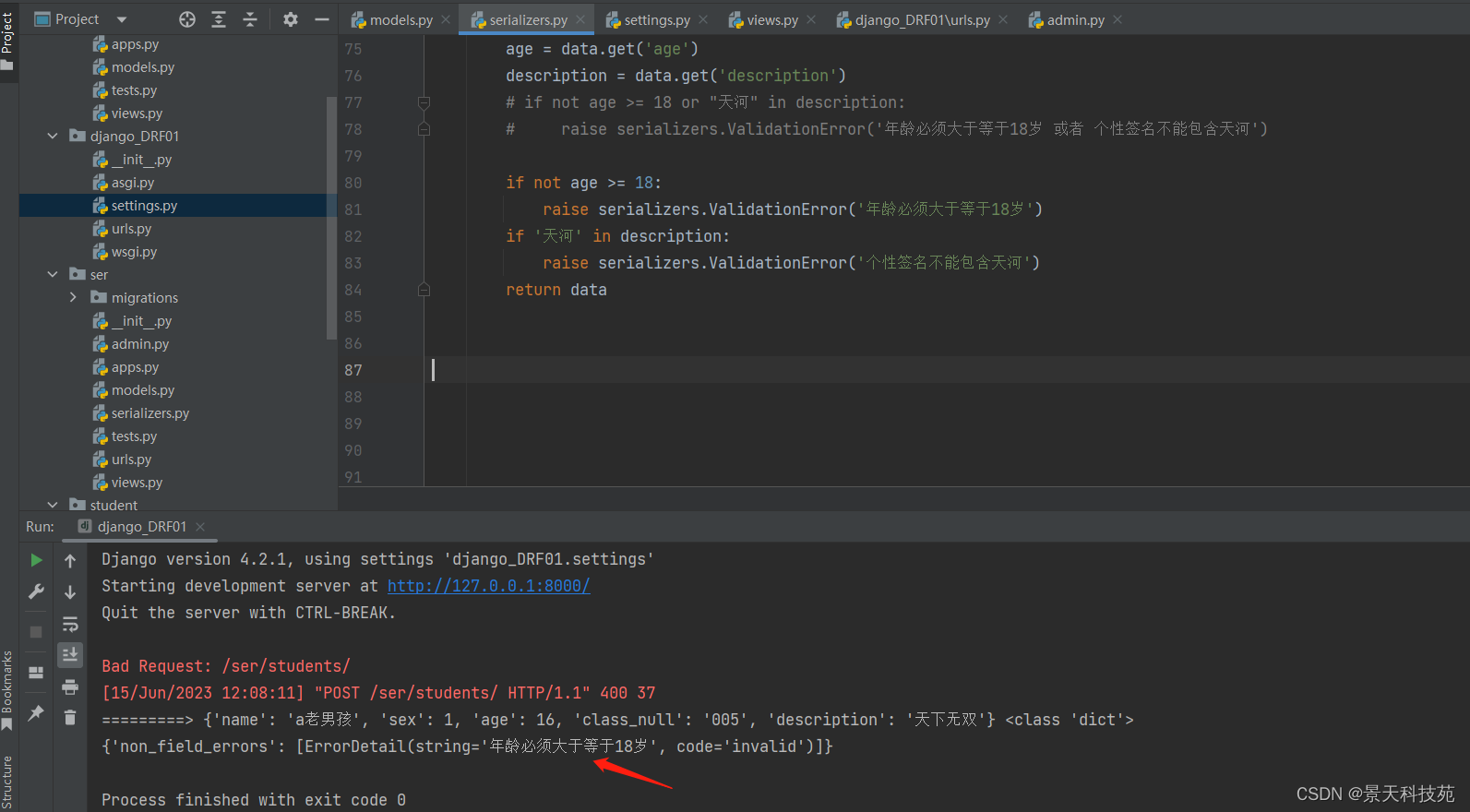Collapse the django_DRF01 folder
This screenshot has height=812, width=1470.
pos(53,137)
